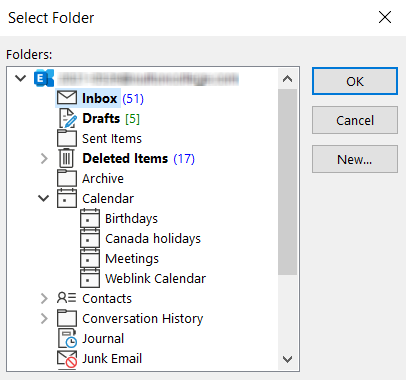Viewport: 406px width, 380px height.
Task: Select the Weblink Calendar entry
Action: tap(155, 279)
